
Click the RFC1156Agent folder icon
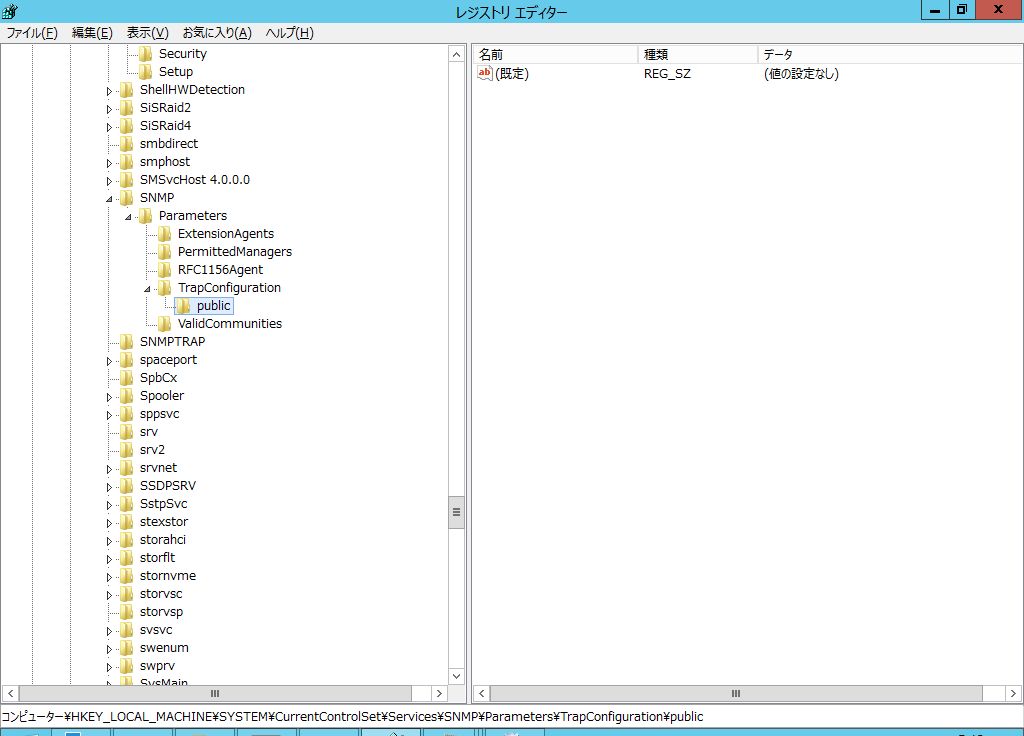165,269
